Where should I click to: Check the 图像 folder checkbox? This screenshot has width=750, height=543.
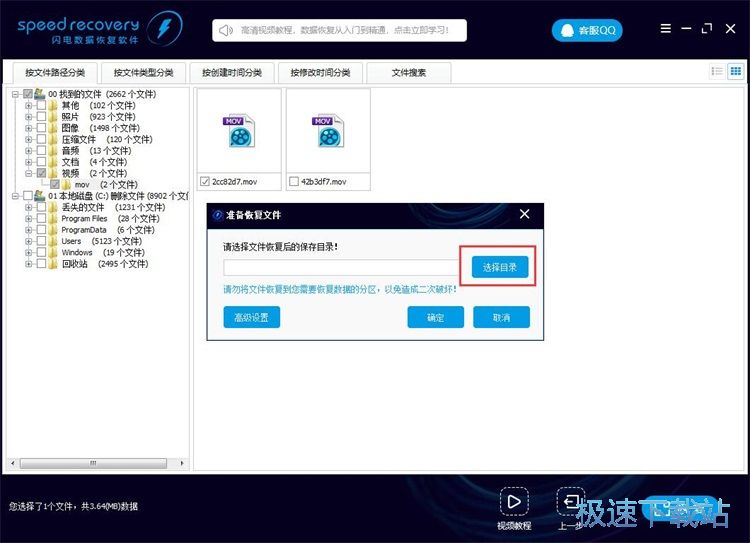(x=42, y=128)
